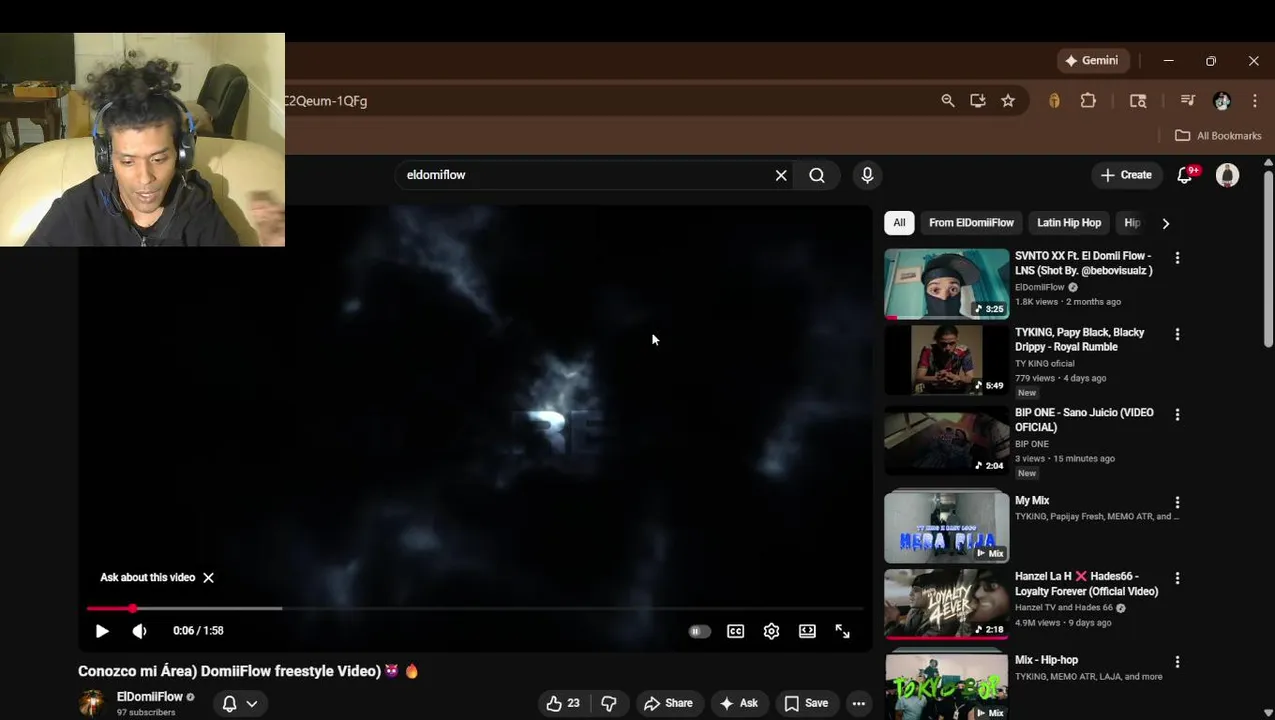Screen dimensions: 1275x720
Task: Start voice search with microphone
Action: tap(867, 175)
